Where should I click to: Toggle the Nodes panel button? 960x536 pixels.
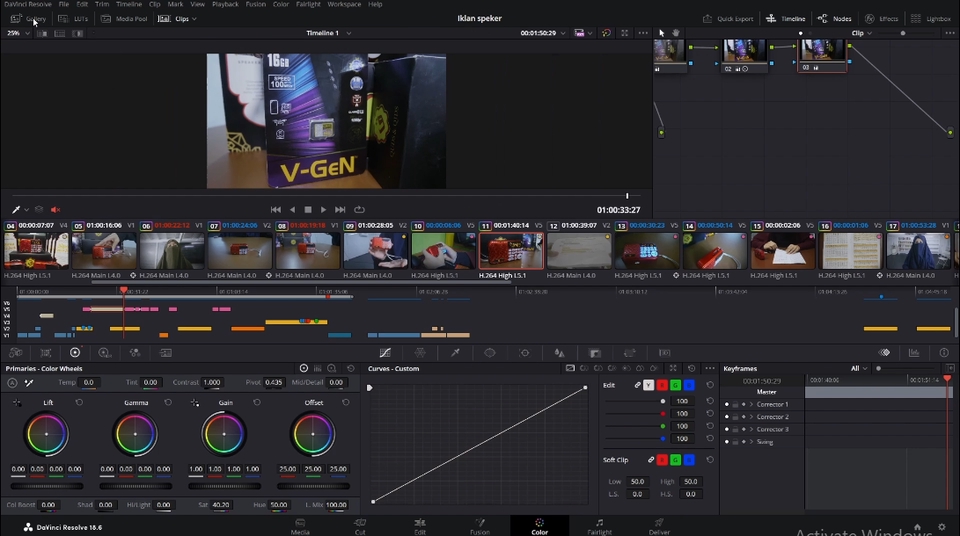click(834, 19)
